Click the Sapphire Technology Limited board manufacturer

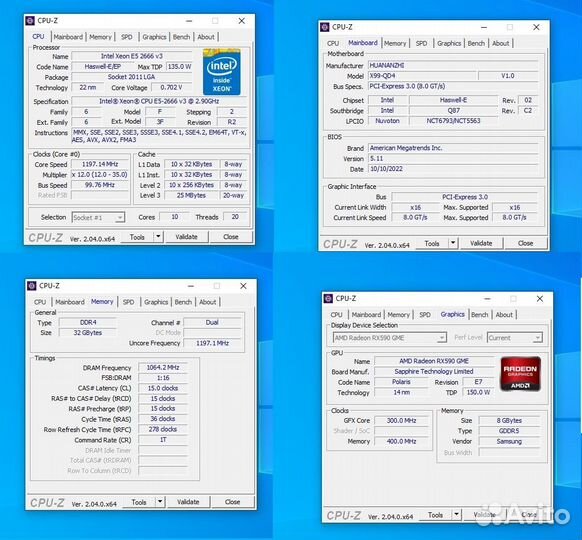pos(434,371)
